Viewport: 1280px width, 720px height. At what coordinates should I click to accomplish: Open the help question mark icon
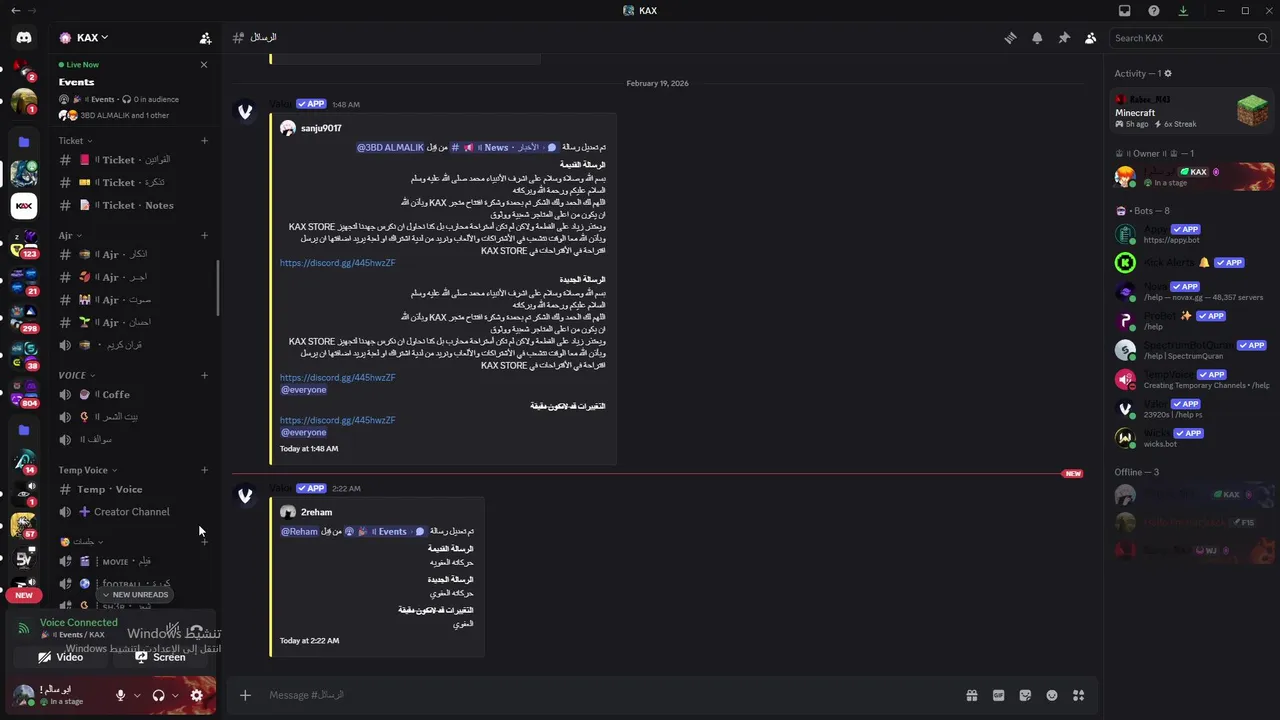[1154, 11]
